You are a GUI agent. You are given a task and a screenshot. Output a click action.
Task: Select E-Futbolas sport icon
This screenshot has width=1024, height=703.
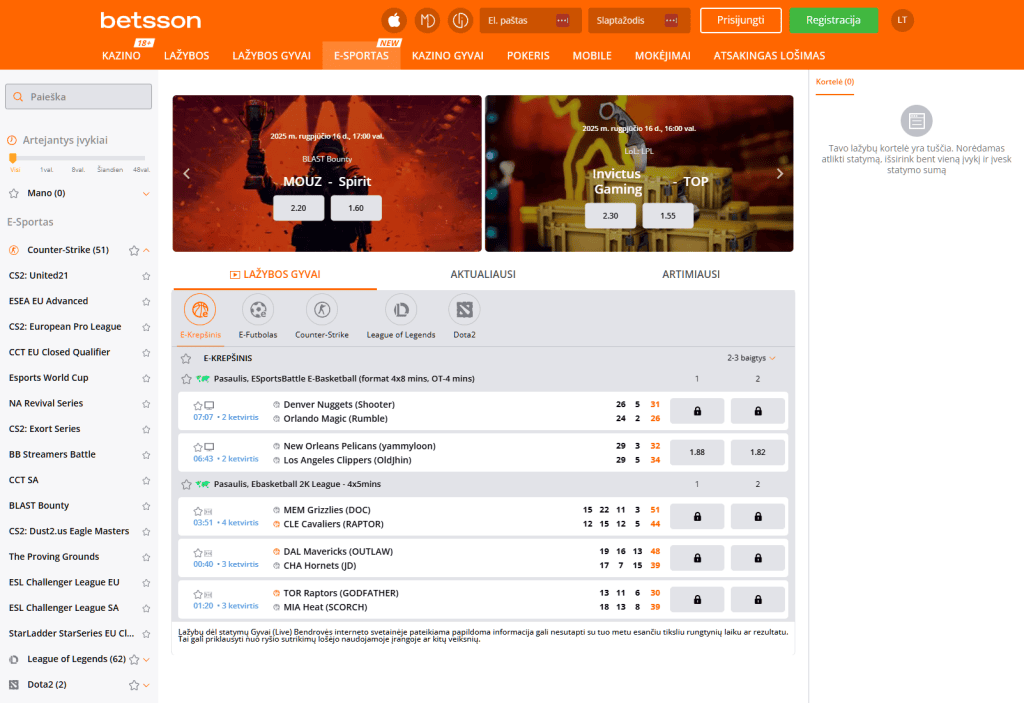pos(258,310)
